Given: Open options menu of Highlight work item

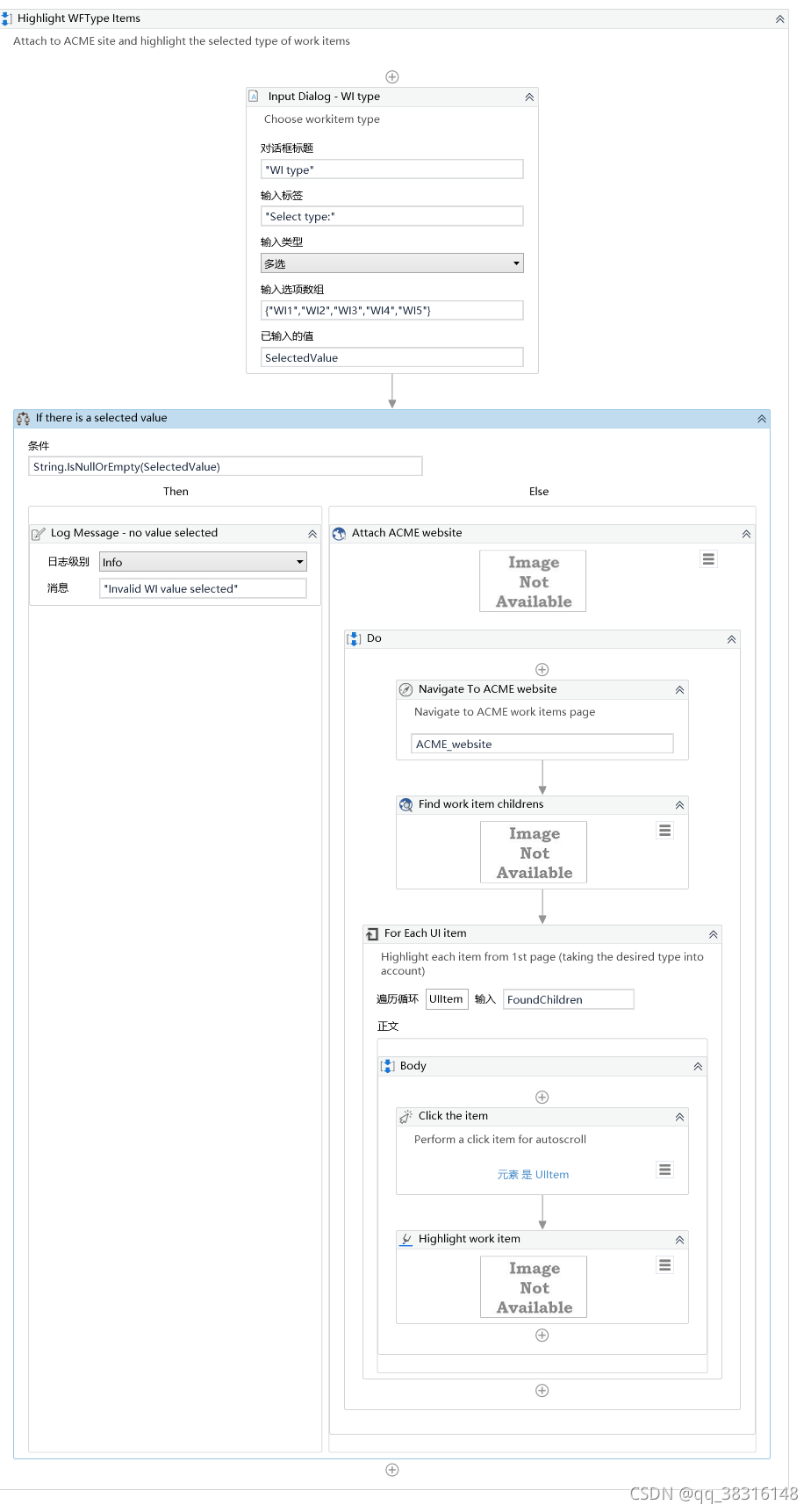Looking at the screenshot, I should pyautogui.click(x=665, y=1265).
